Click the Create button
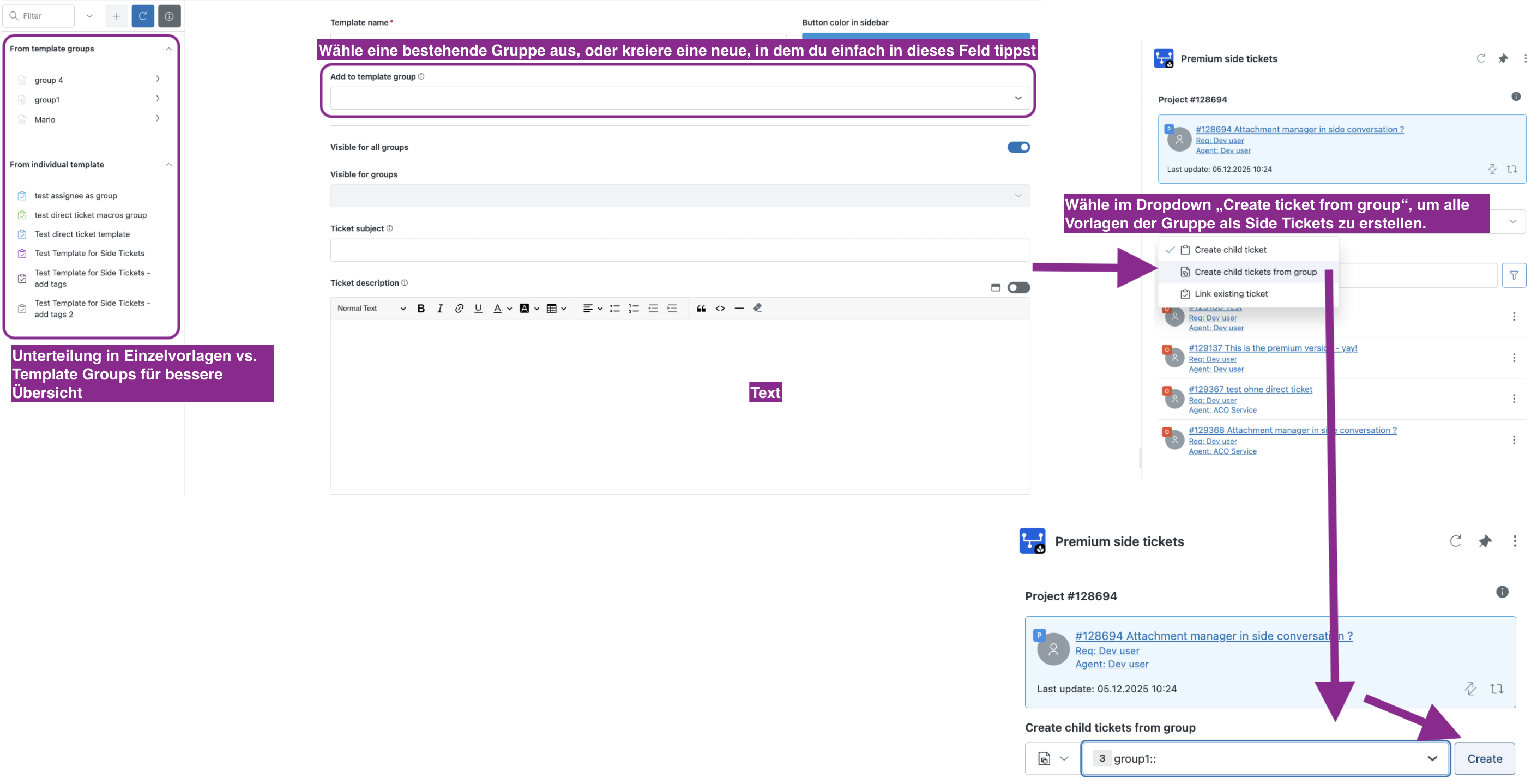 coord(1484,758)
